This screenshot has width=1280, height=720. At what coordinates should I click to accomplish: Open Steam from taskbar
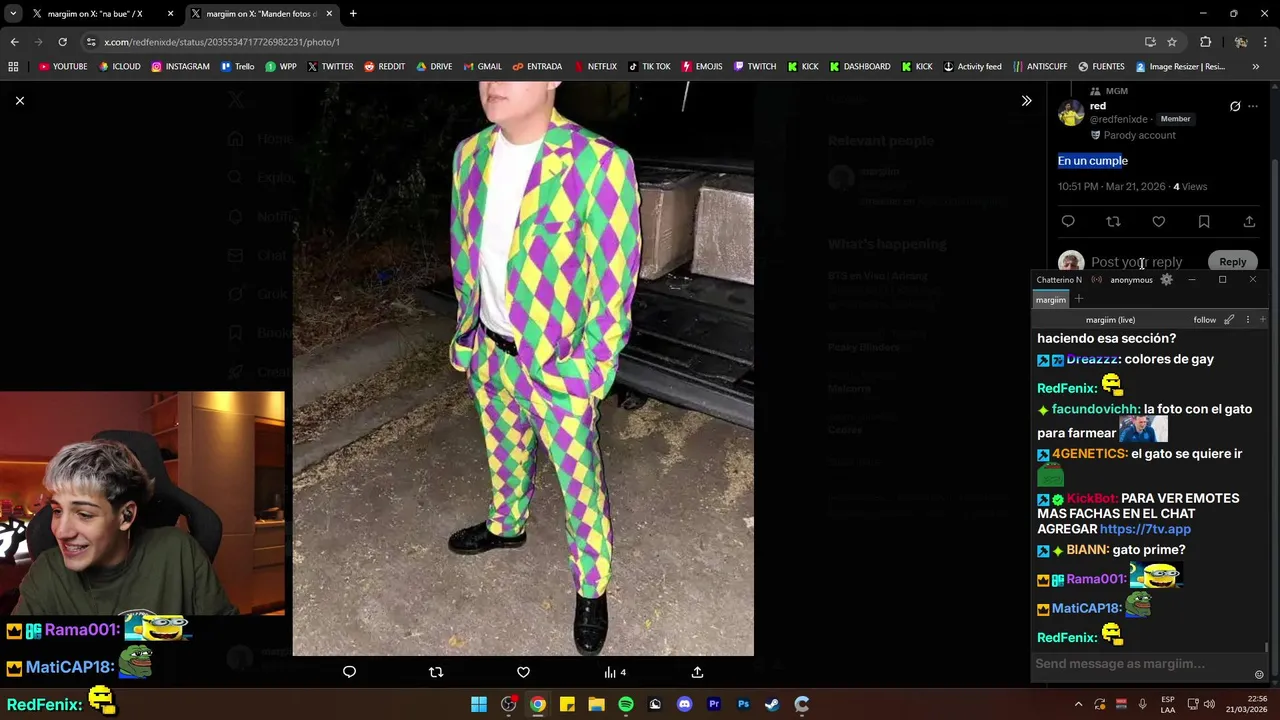tap(772, 704)
